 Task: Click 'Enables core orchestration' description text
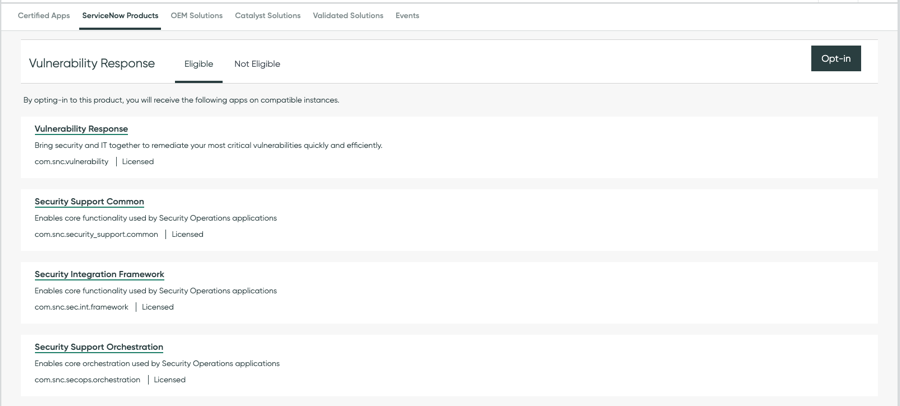(157, 364)
